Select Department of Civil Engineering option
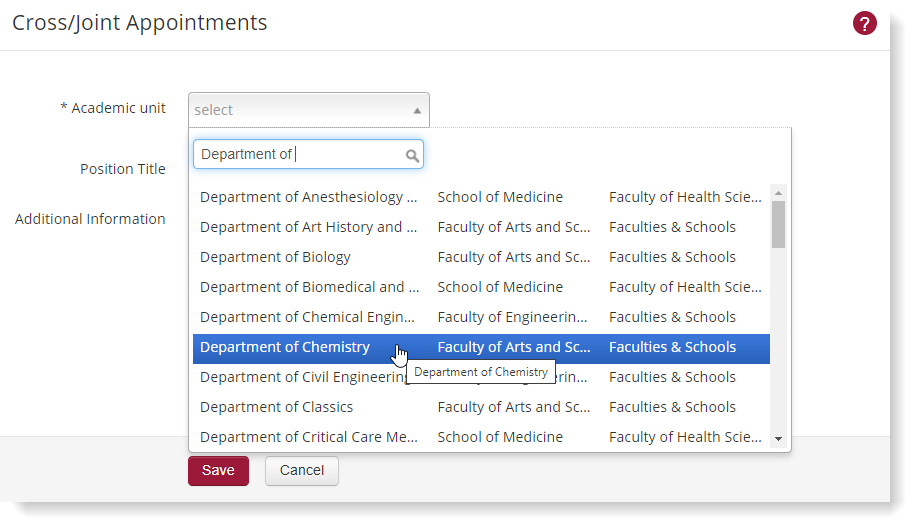The width and height of the screenshot is (917, 529). pyautogui.click(x=300, y=377)
